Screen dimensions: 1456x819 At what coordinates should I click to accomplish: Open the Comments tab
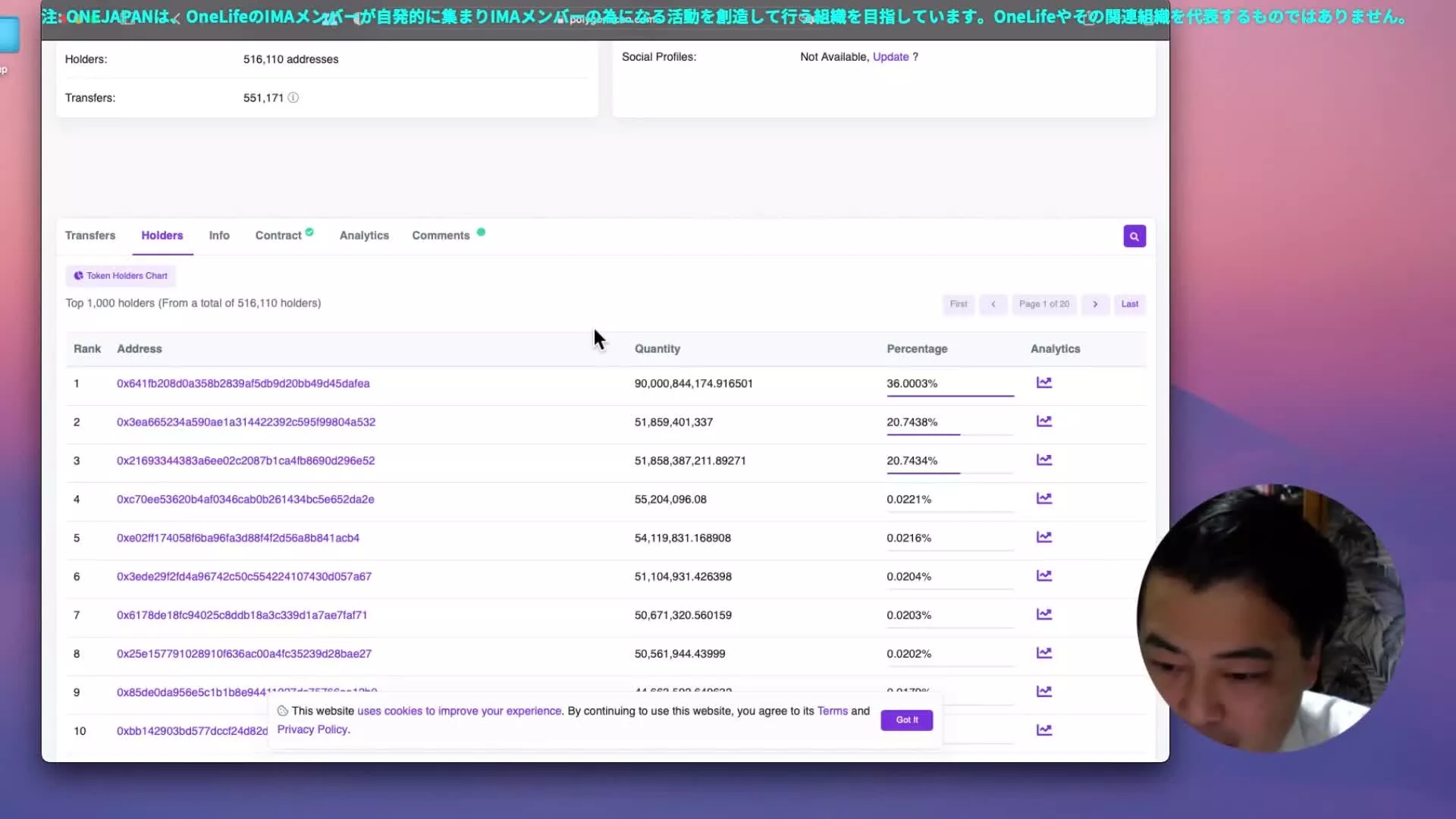click(x=441, y=236)
